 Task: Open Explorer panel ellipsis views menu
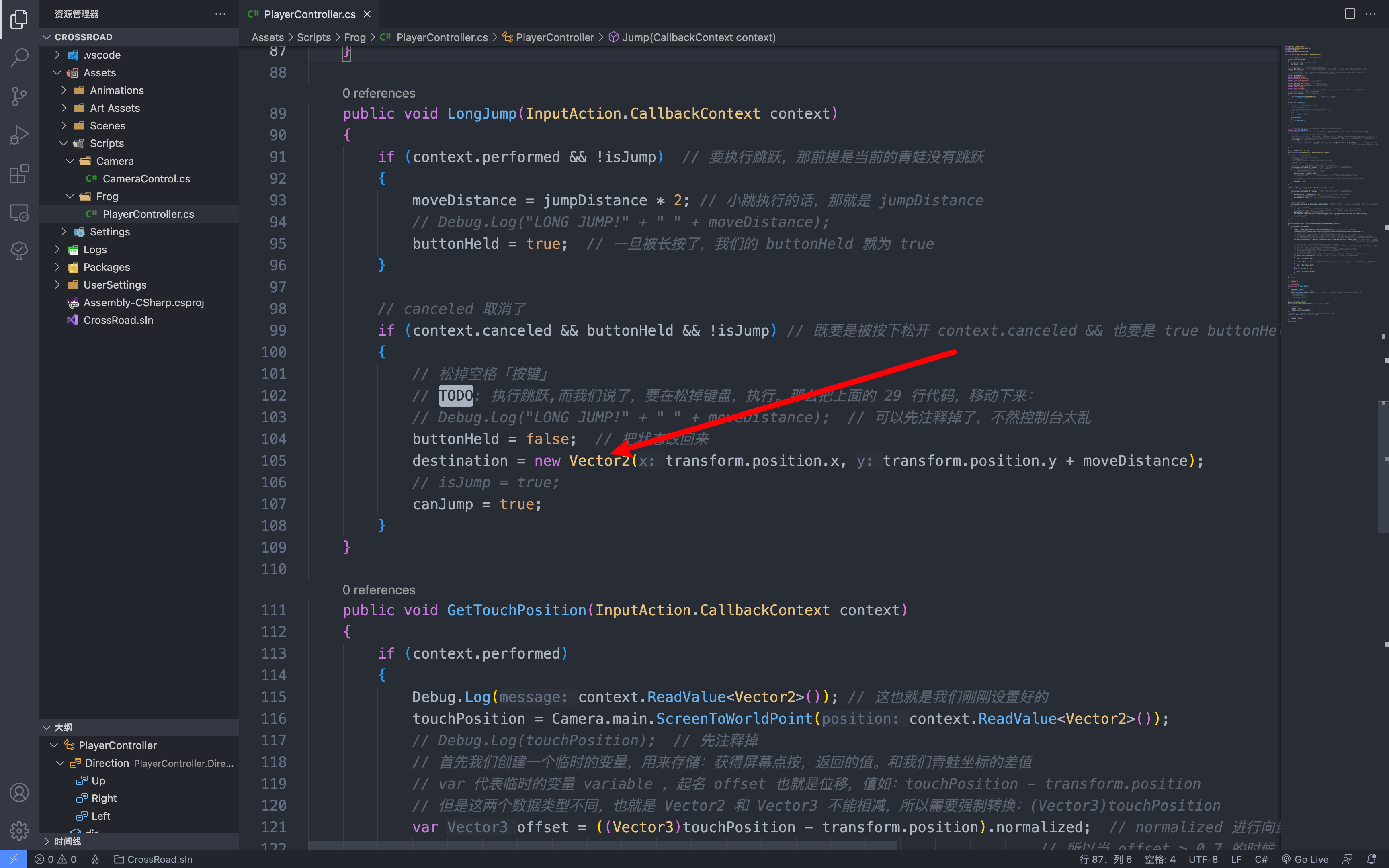click(x=220, y=14)
